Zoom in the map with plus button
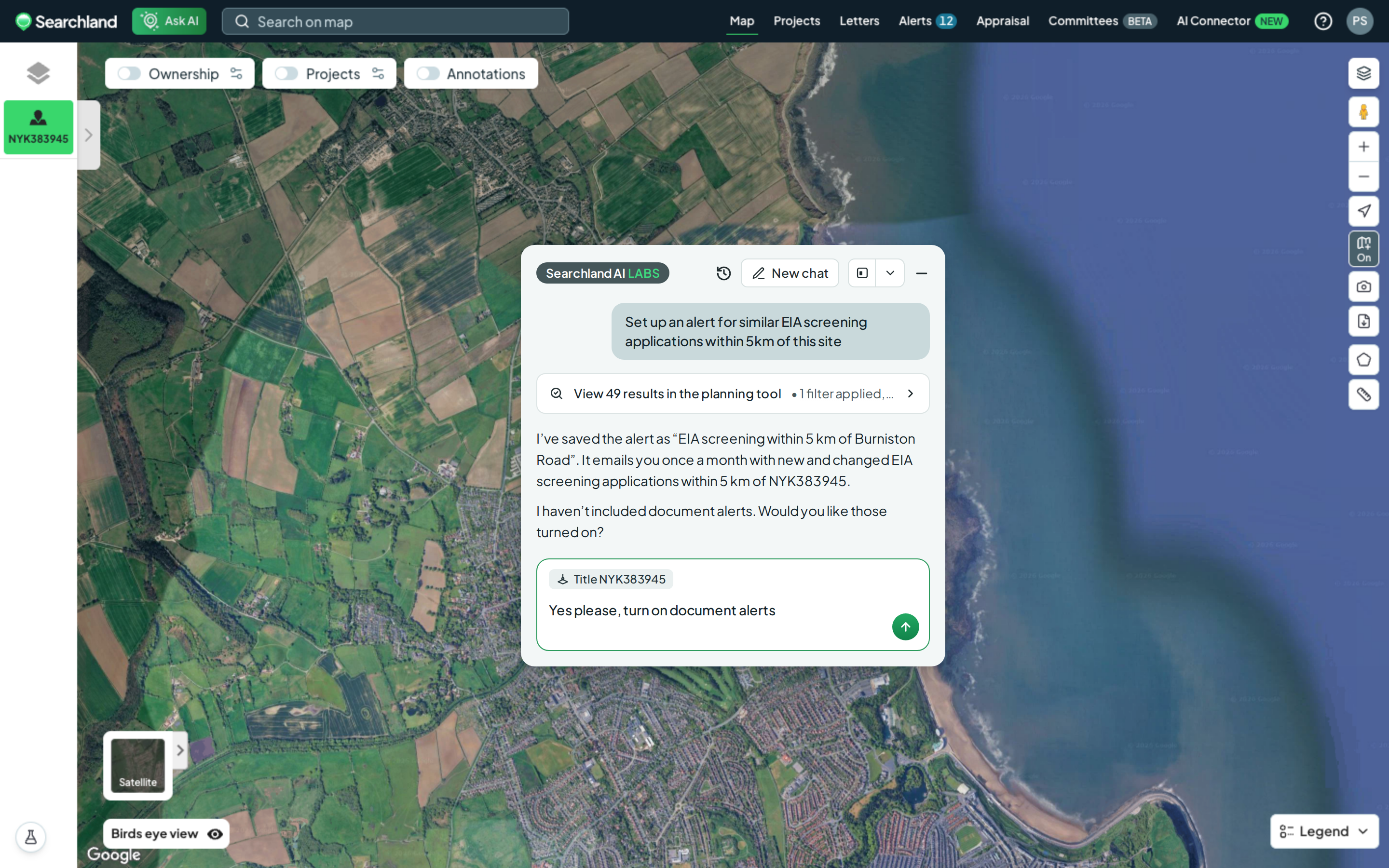 click(x=1364, y=147)
